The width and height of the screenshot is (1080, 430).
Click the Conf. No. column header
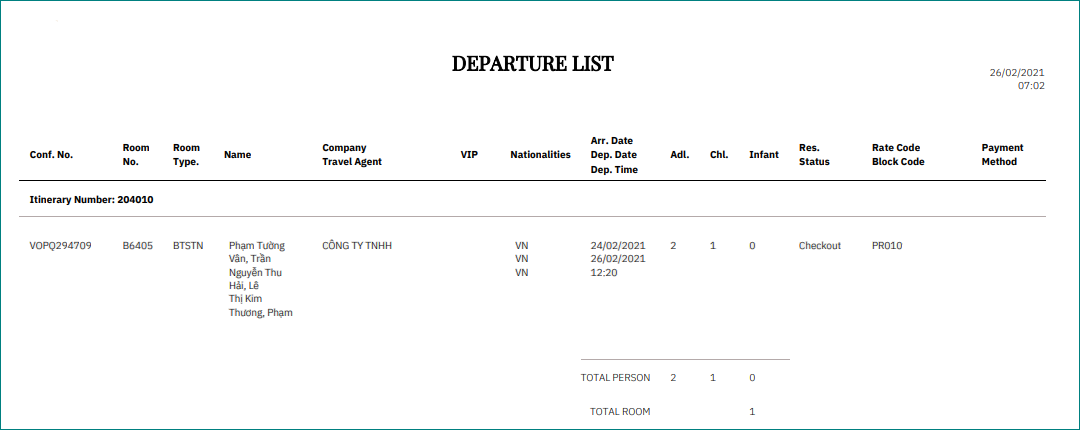coord(51,155)
